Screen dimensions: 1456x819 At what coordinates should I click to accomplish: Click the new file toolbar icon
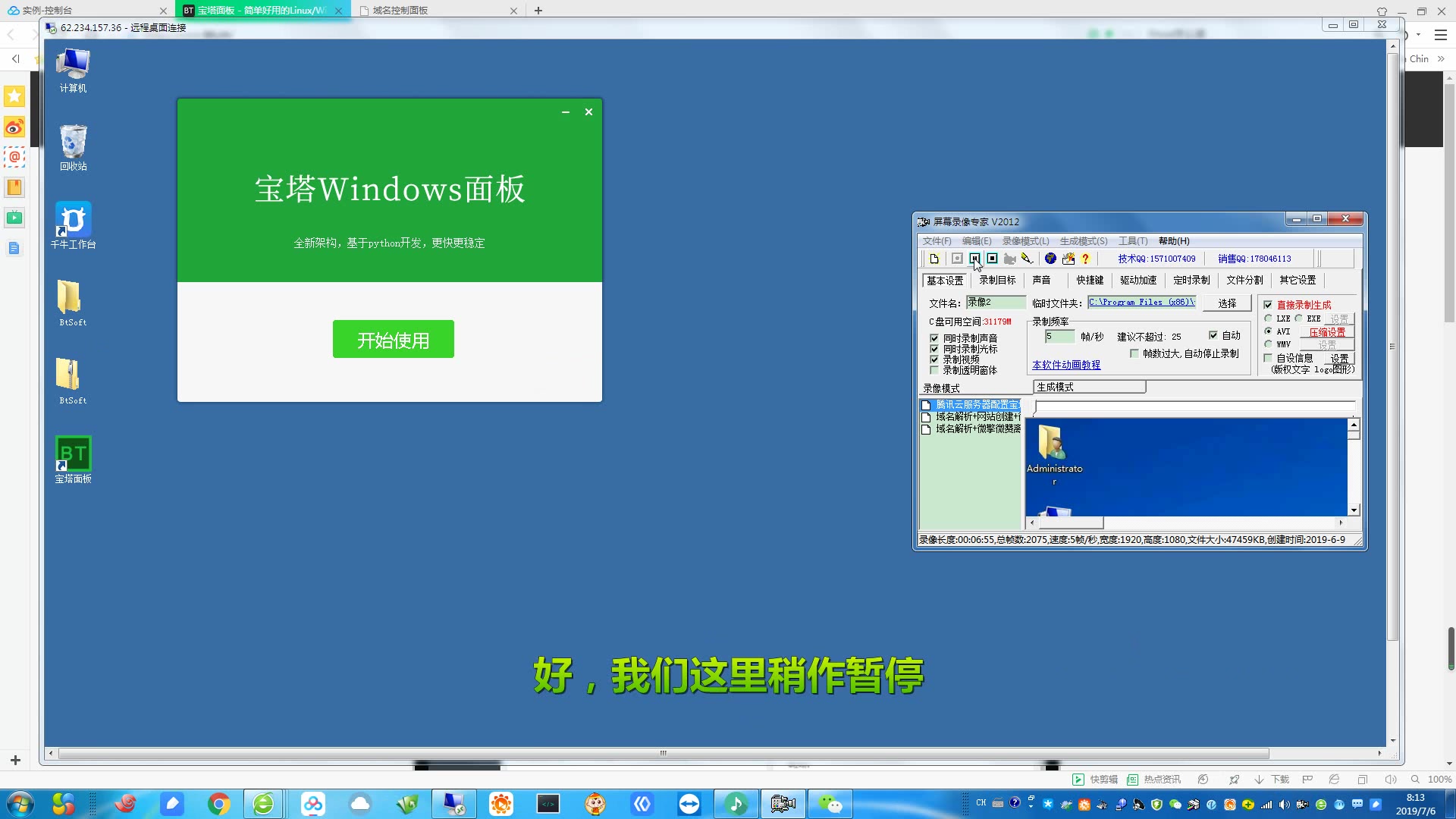pos(934,259)
